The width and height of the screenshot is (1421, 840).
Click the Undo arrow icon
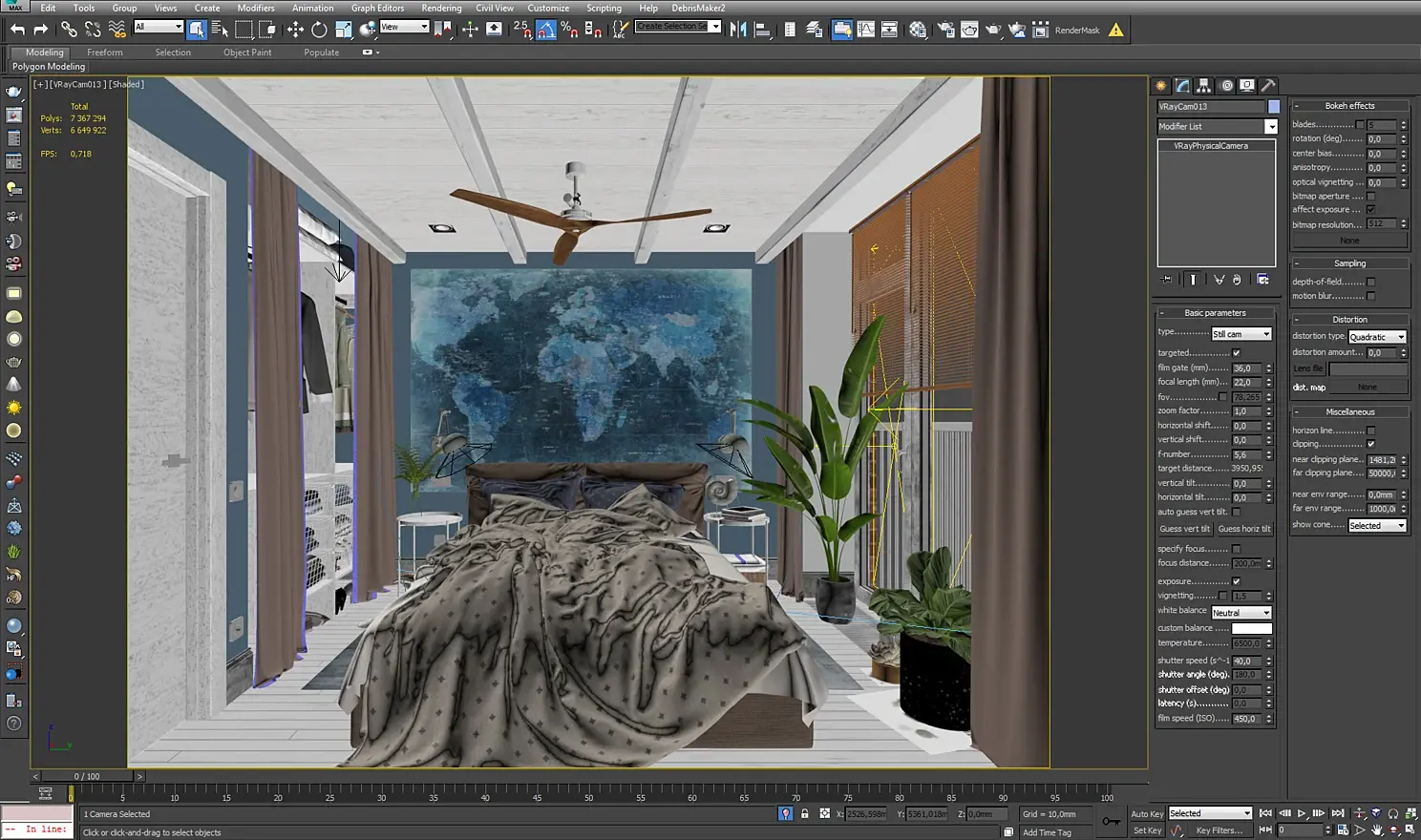[x=17, y=30]
